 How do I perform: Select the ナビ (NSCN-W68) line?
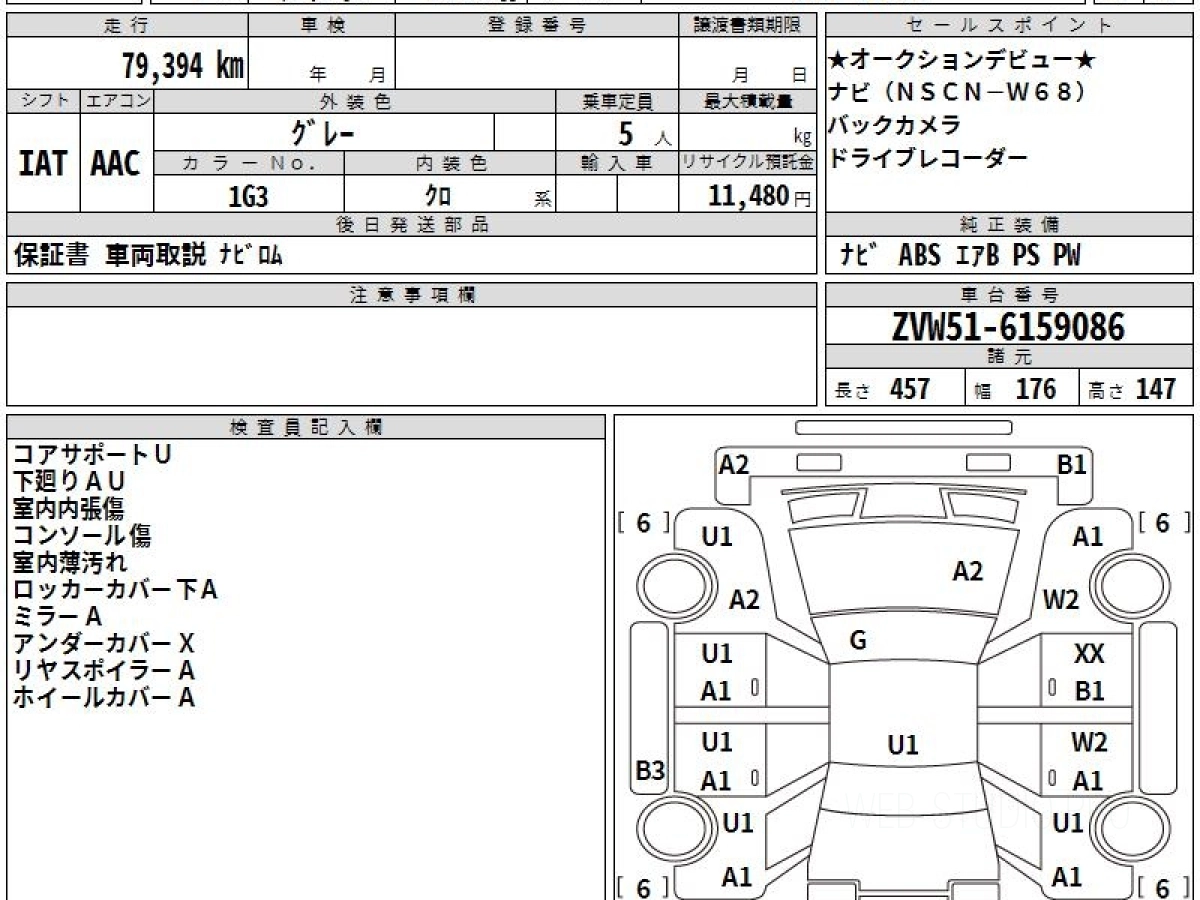click(958, 93)
